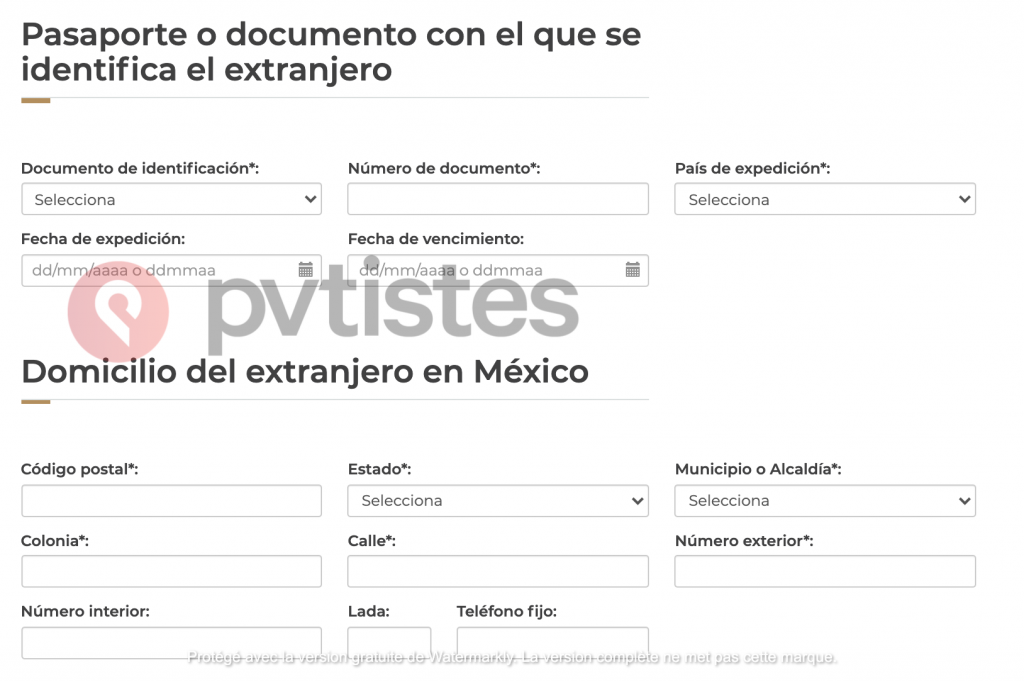Click the Watermarkly notice text at the bottom
Screen dimensions: 1024x682
click(x=512, y=659)
